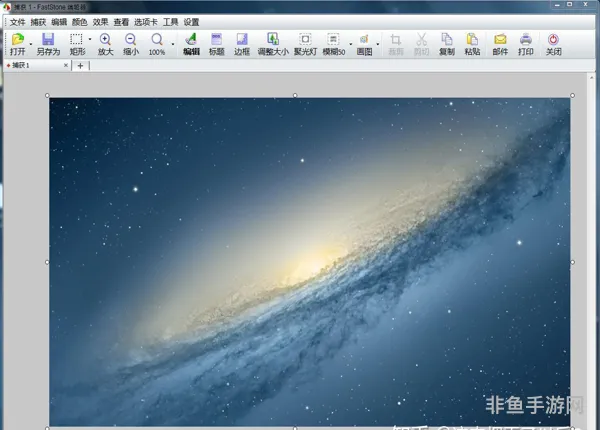Click the 打印 print icon
Image resolution: width=600 pixels, height=430 pixels.
click(526, 44)
